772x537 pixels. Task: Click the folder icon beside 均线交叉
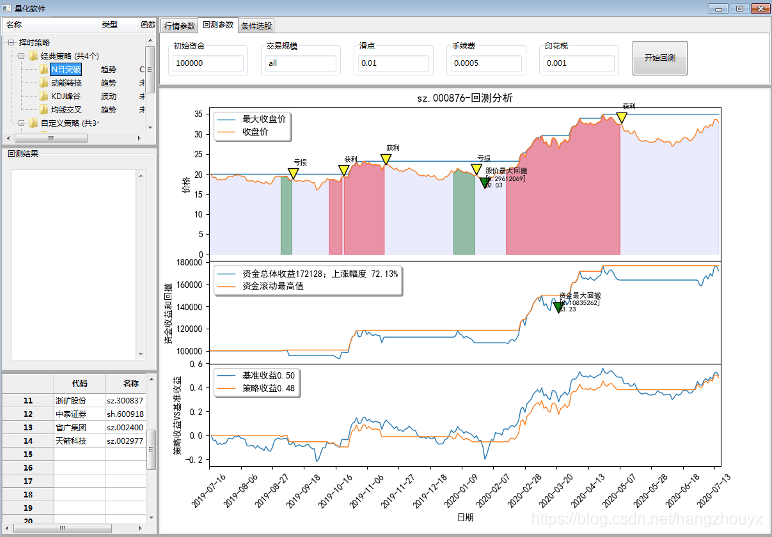44,109
